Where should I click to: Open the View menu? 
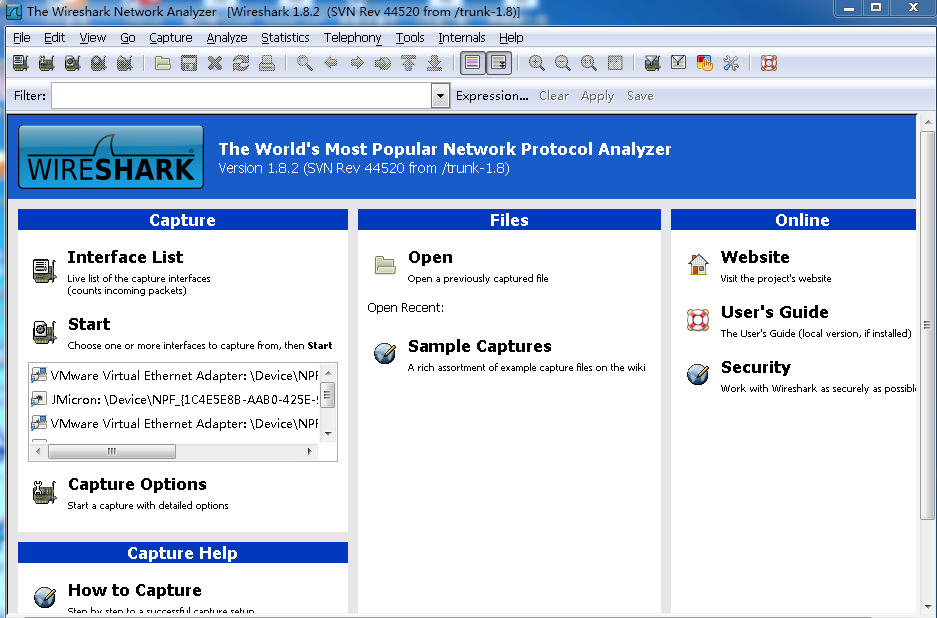pos(93,38)
